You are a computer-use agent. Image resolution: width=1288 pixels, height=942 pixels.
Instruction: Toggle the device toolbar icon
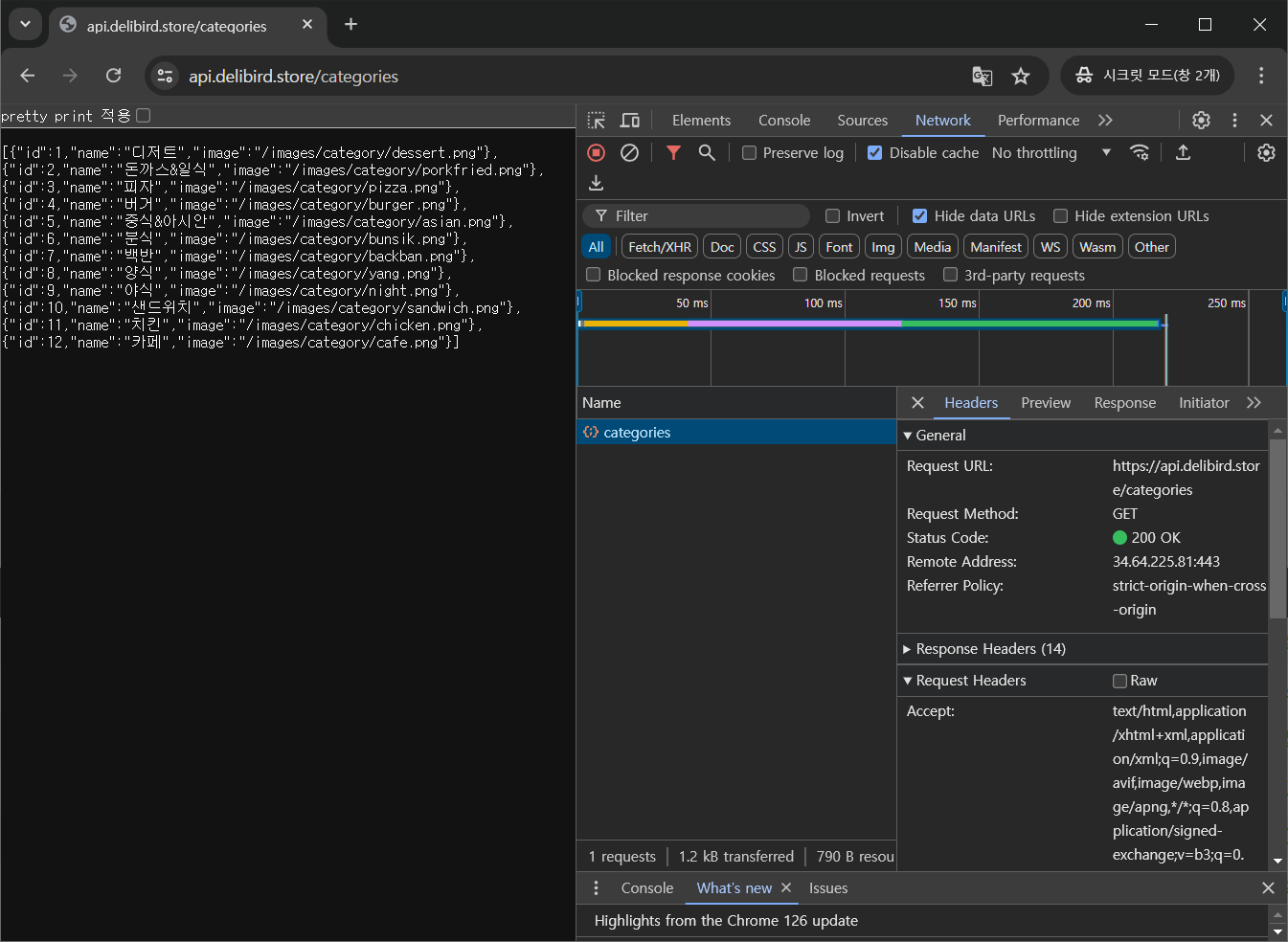pyautogui.click(x=629, y=121)
